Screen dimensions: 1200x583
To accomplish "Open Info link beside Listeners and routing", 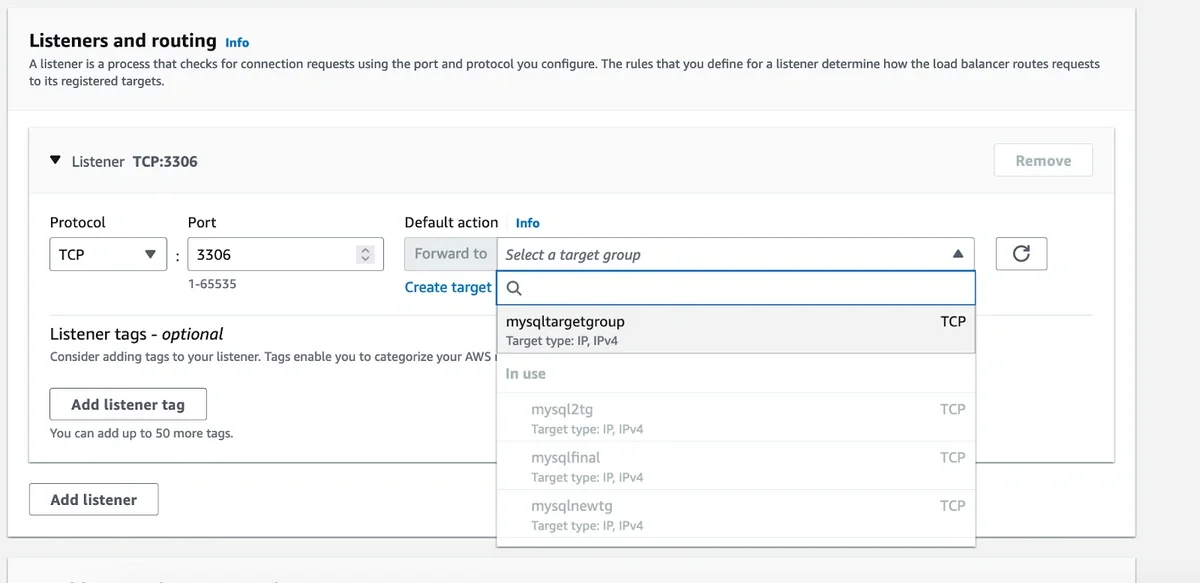I will point(237,43).
